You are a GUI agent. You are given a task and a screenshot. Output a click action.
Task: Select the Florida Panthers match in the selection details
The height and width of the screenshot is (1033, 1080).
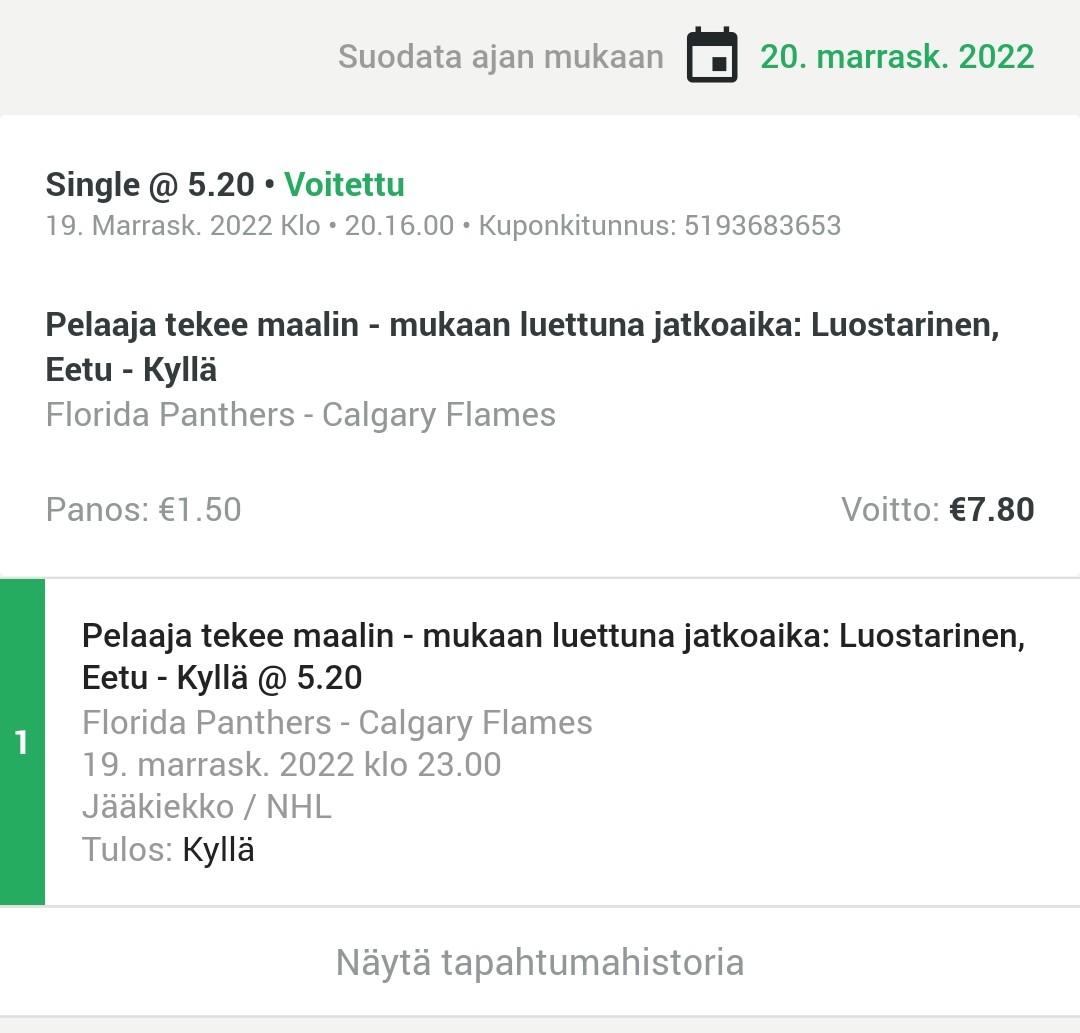(x=337, y=723)
